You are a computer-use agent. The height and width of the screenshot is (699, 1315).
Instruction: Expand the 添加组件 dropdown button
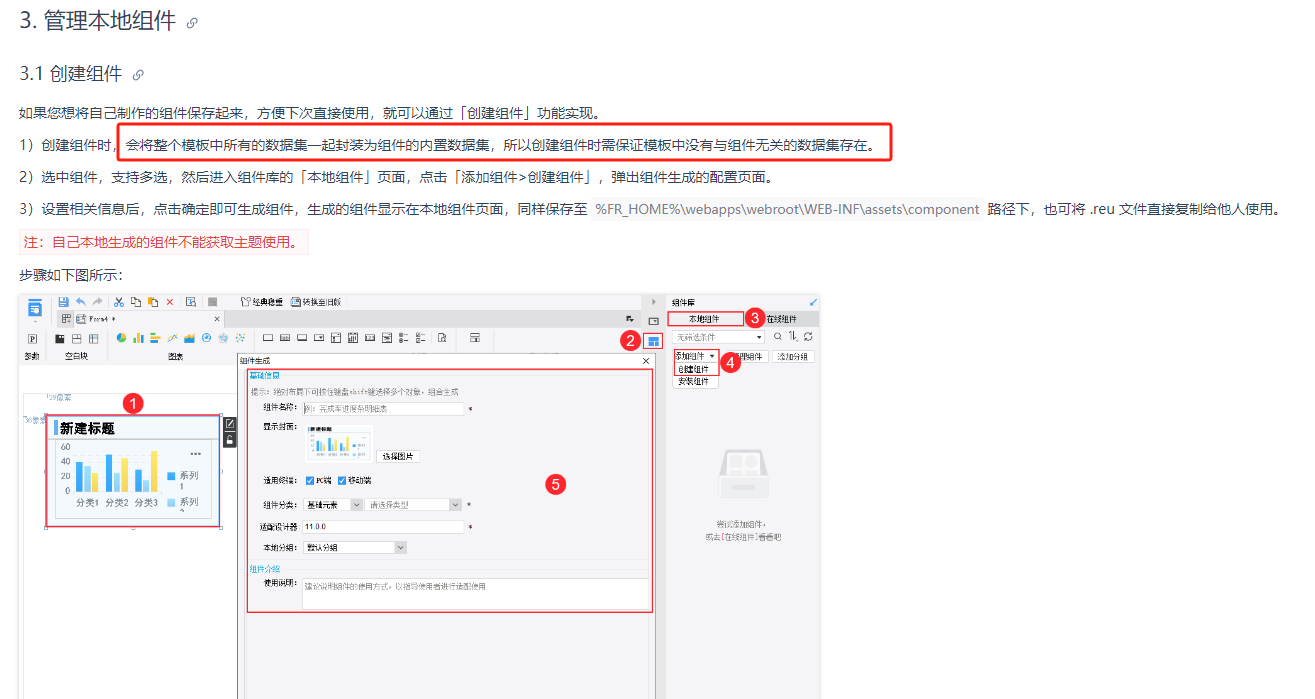click(695, 356)
